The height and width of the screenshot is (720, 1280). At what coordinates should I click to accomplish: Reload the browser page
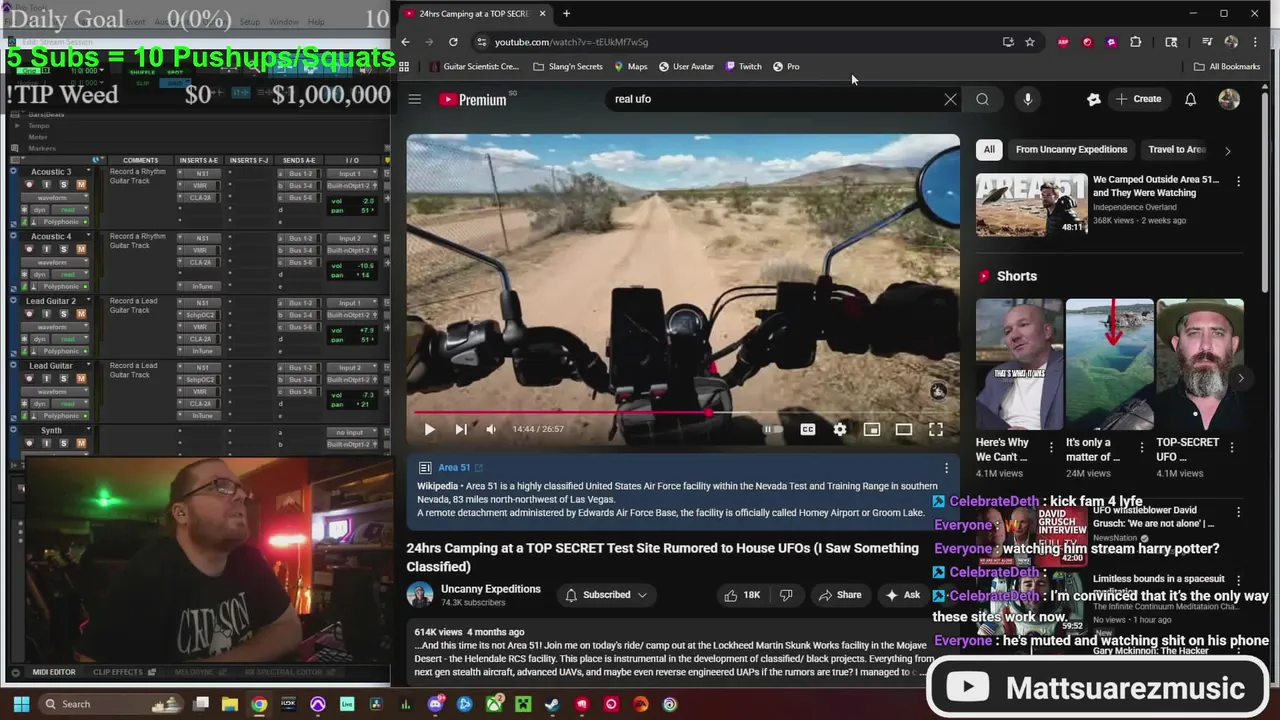(453, 42)
